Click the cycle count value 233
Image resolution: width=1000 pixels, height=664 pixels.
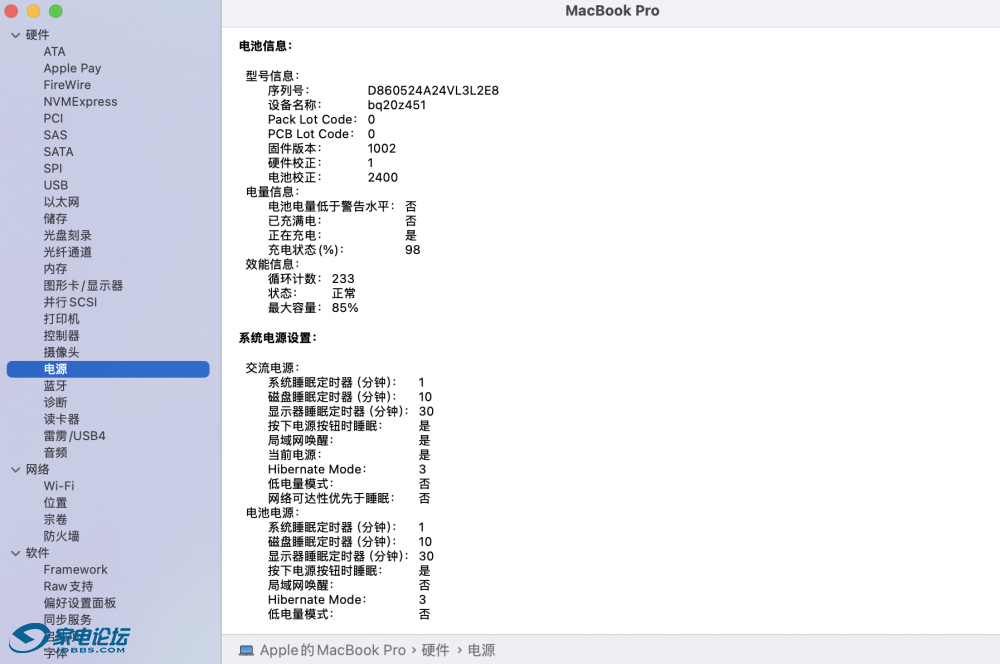point(343,279)
